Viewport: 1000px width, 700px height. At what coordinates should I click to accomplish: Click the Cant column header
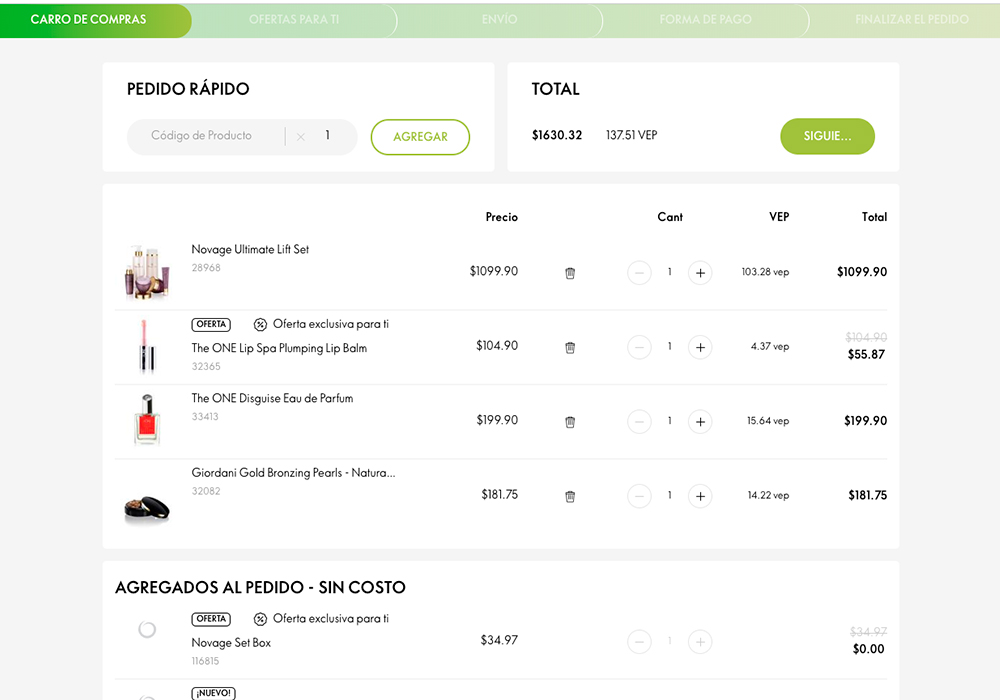pyautogui.click(x=670, y=217)
